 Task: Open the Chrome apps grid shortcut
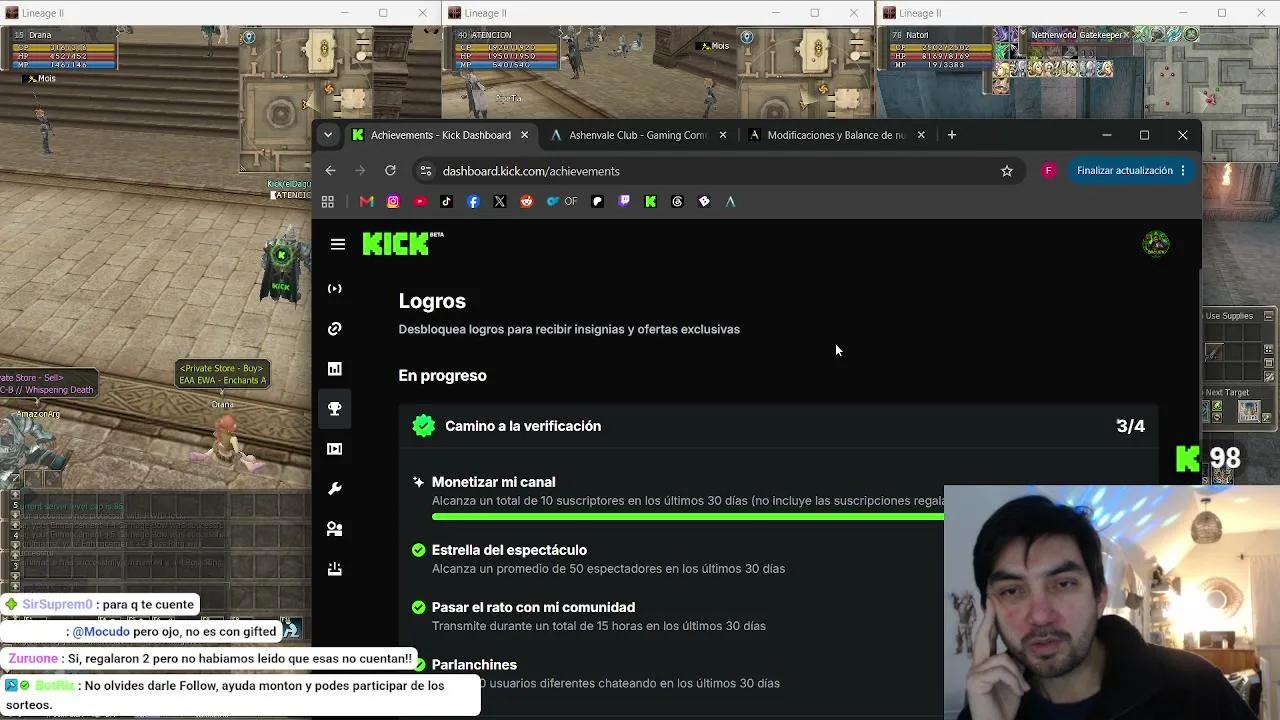tap(327, 201)
